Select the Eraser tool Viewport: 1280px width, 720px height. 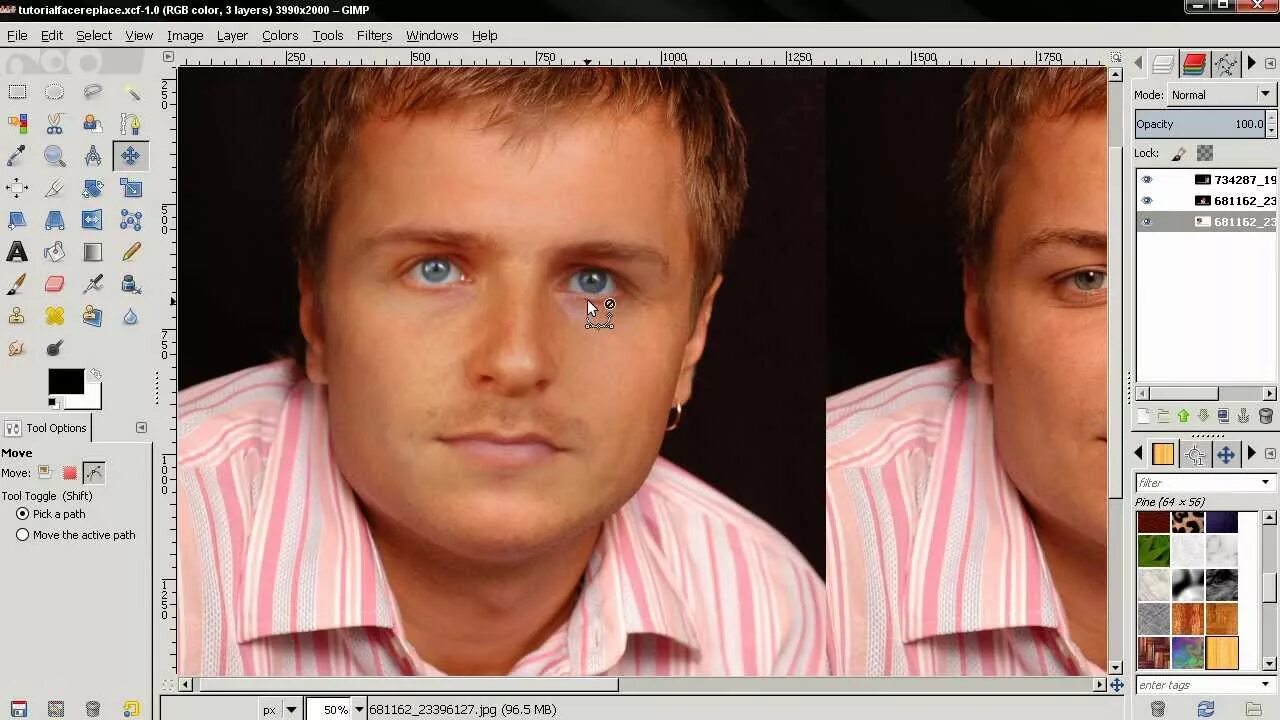55,284
